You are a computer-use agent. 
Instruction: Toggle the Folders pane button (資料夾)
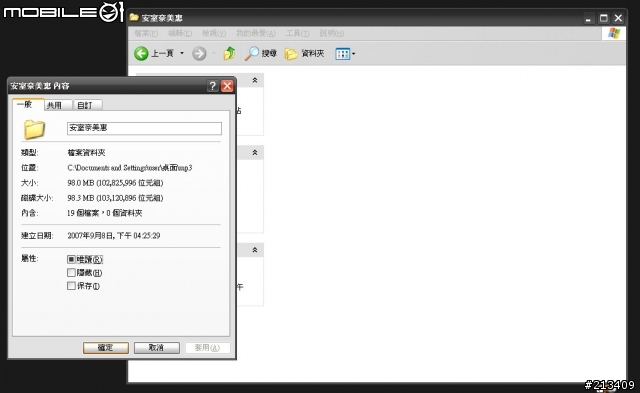pos(304,53)
